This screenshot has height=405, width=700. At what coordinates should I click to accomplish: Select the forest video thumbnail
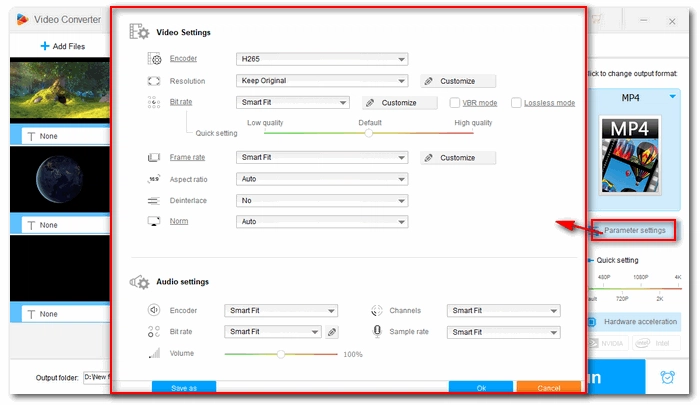(60, 90)
